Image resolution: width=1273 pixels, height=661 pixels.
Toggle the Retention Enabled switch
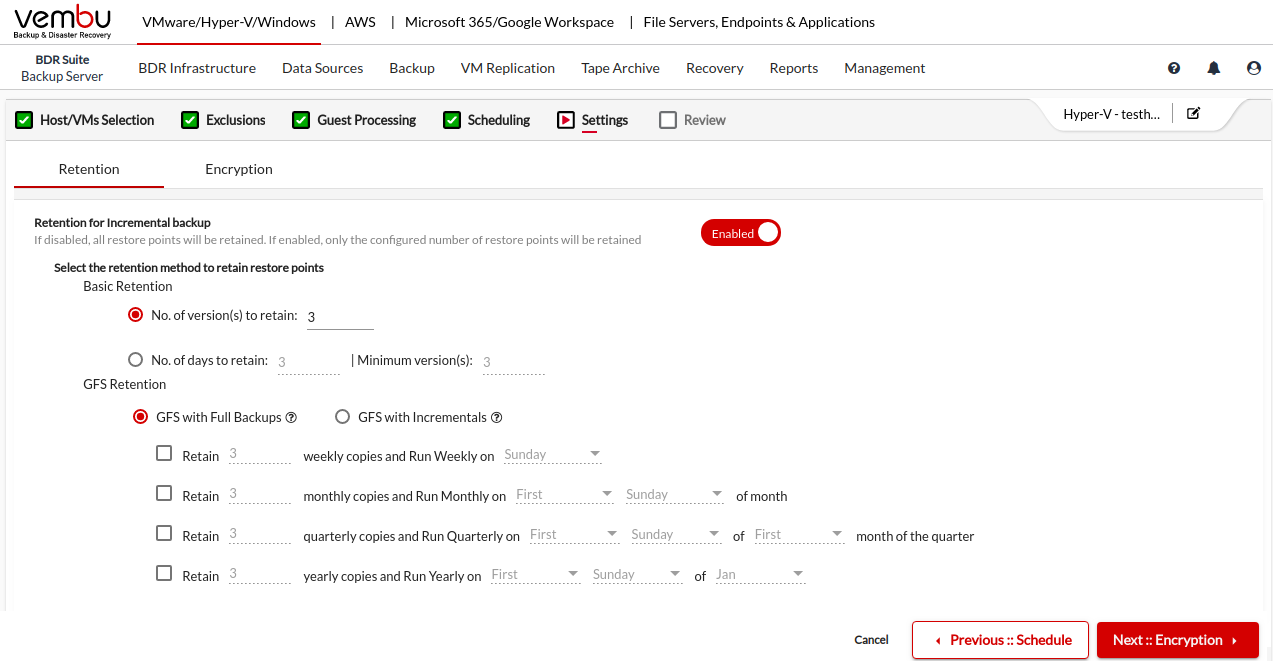pyautogui.click(x=741, y=233)
